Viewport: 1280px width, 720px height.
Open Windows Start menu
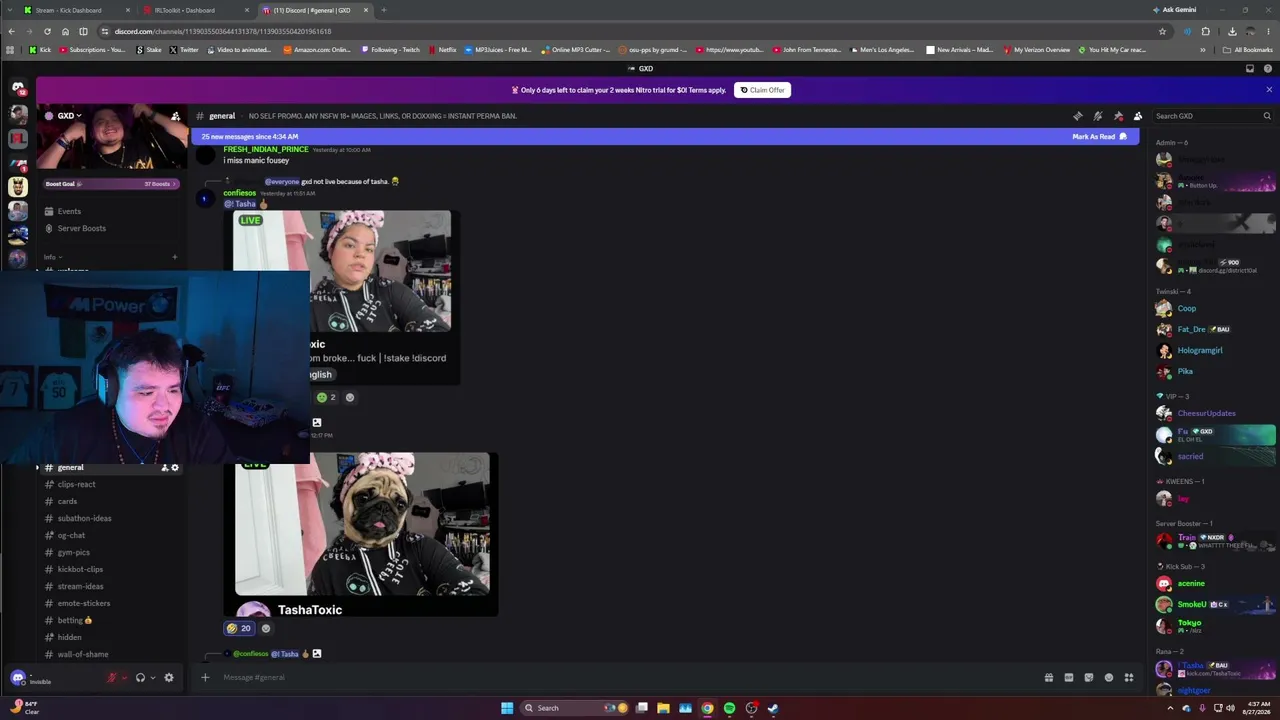click(507, 708)
